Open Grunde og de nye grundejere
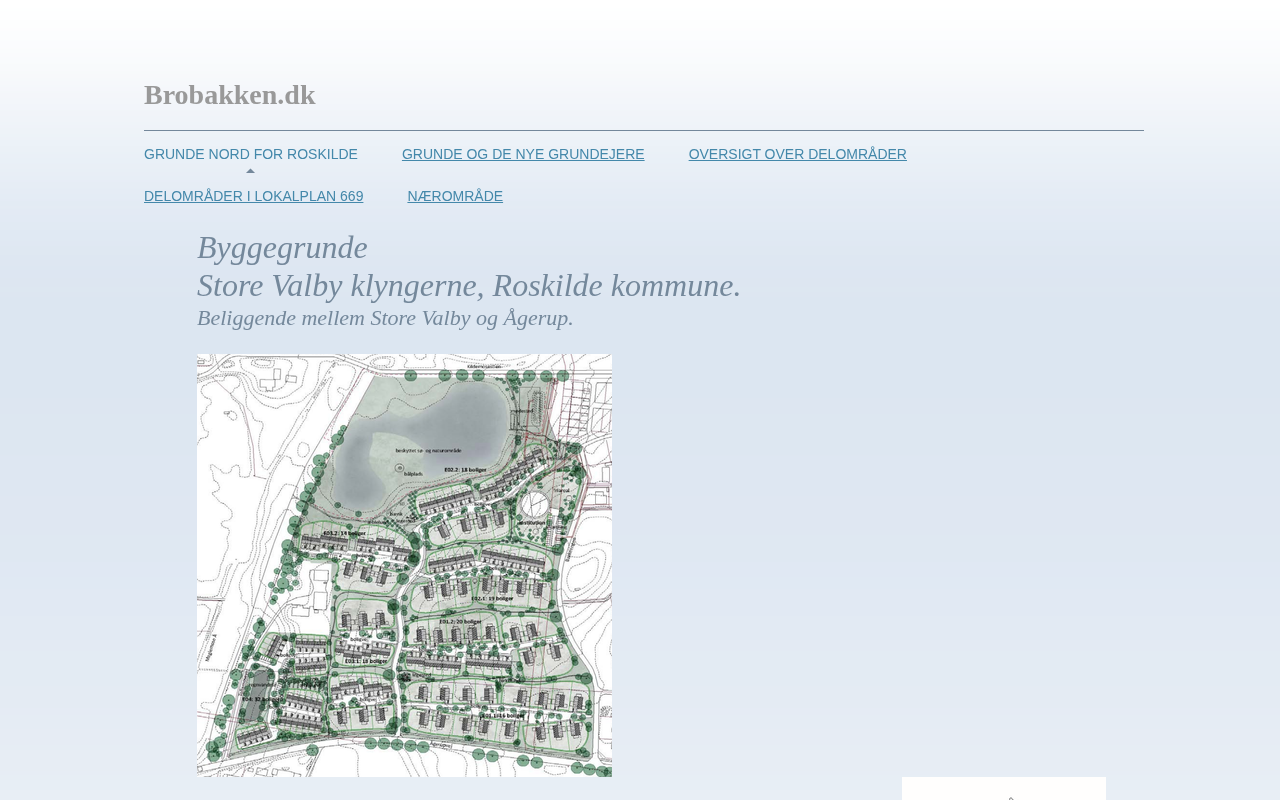The image size is (1280, 800). (523, 154)
